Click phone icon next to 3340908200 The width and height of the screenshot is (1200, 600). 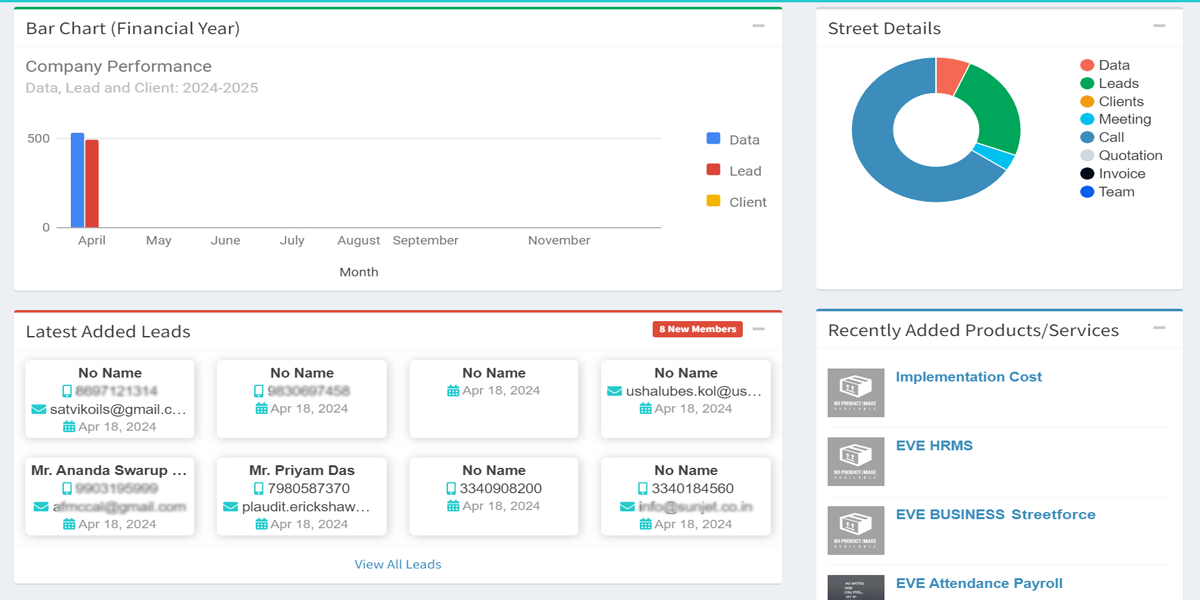pos(451,489)
